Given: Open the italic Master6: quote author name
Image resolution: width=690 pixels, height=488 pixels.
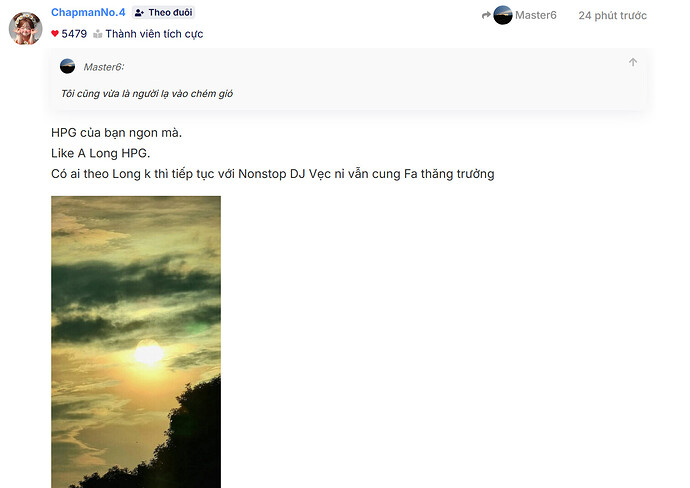Looking at the screenshot, I should pyautogui.click(x=104, y=67).
